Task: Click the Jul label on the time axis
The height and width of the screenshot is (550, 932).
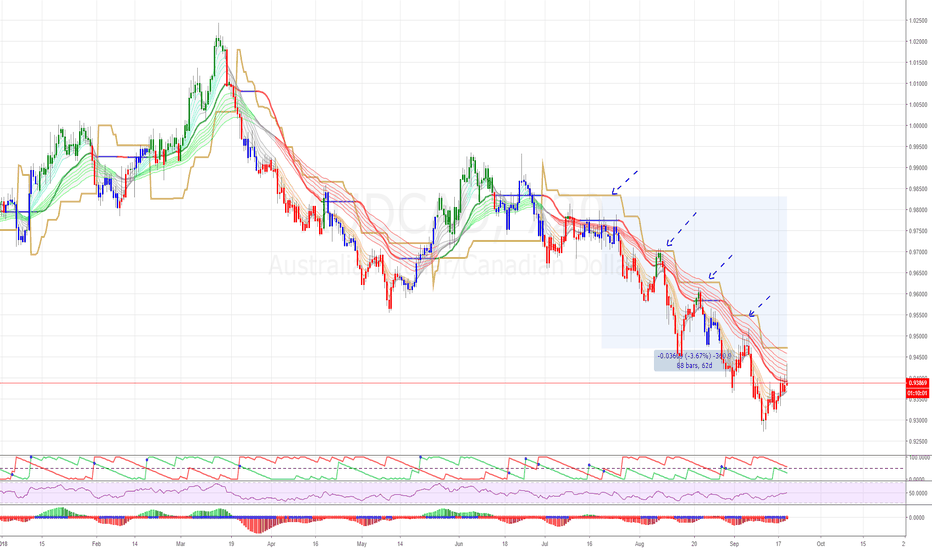Action: coord(544,543)
